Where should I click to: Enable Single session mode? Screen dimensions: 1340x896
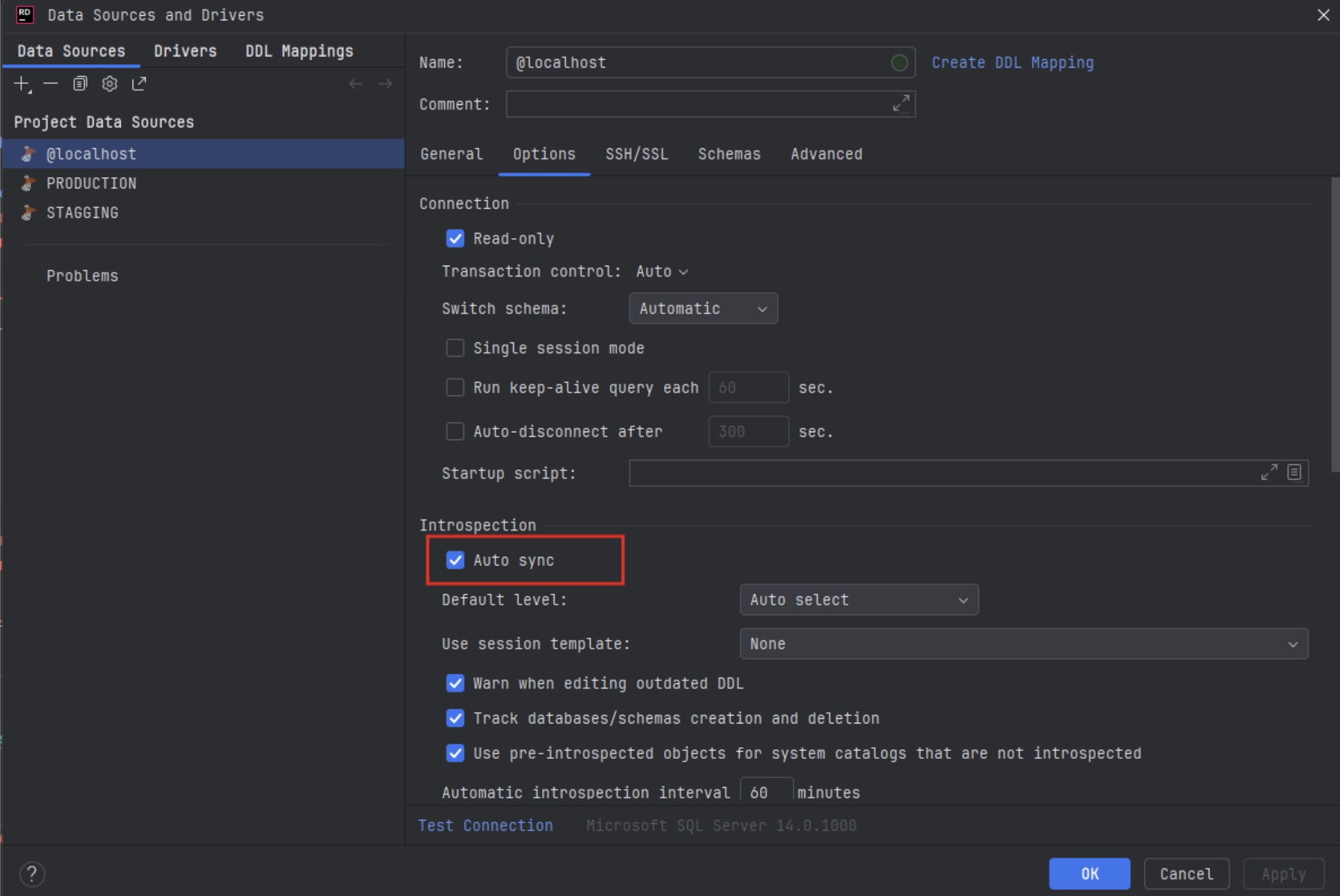[455, 348]
